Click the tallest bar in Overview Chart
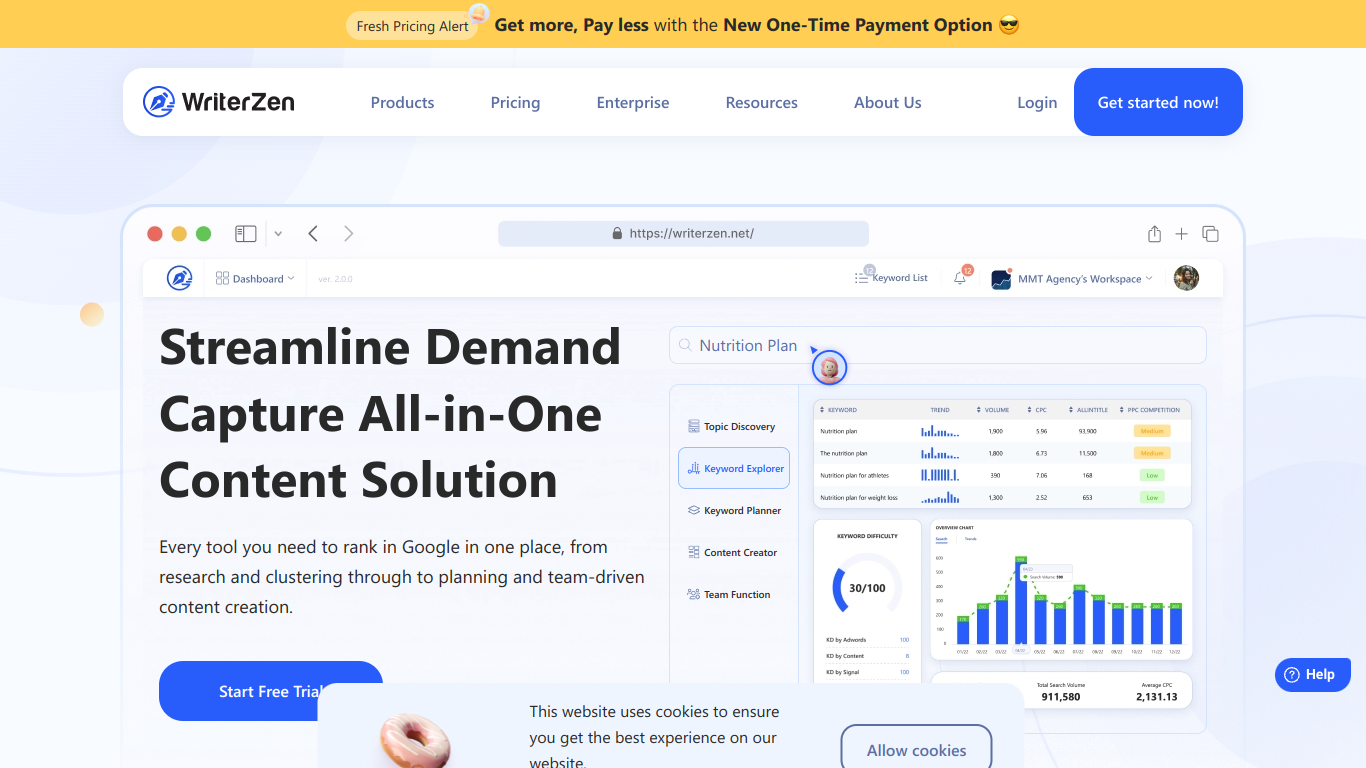The image size is (1366, 768). (1020, 600)
